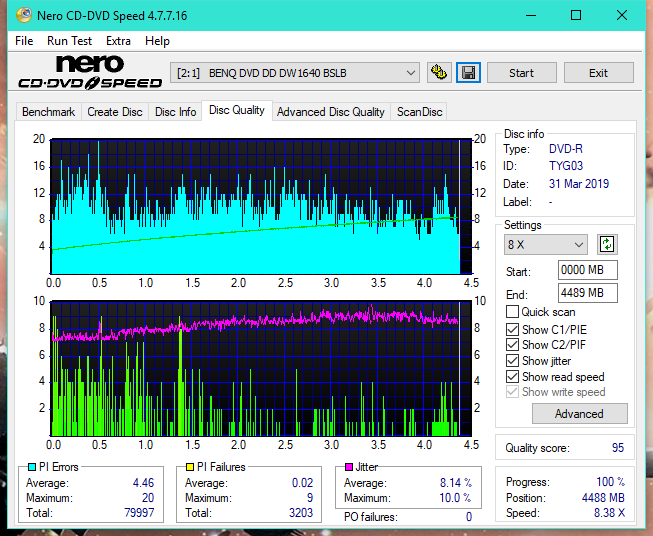
Task: Enable the Quick scan checkbox
Action: click(x=513, y=312)
